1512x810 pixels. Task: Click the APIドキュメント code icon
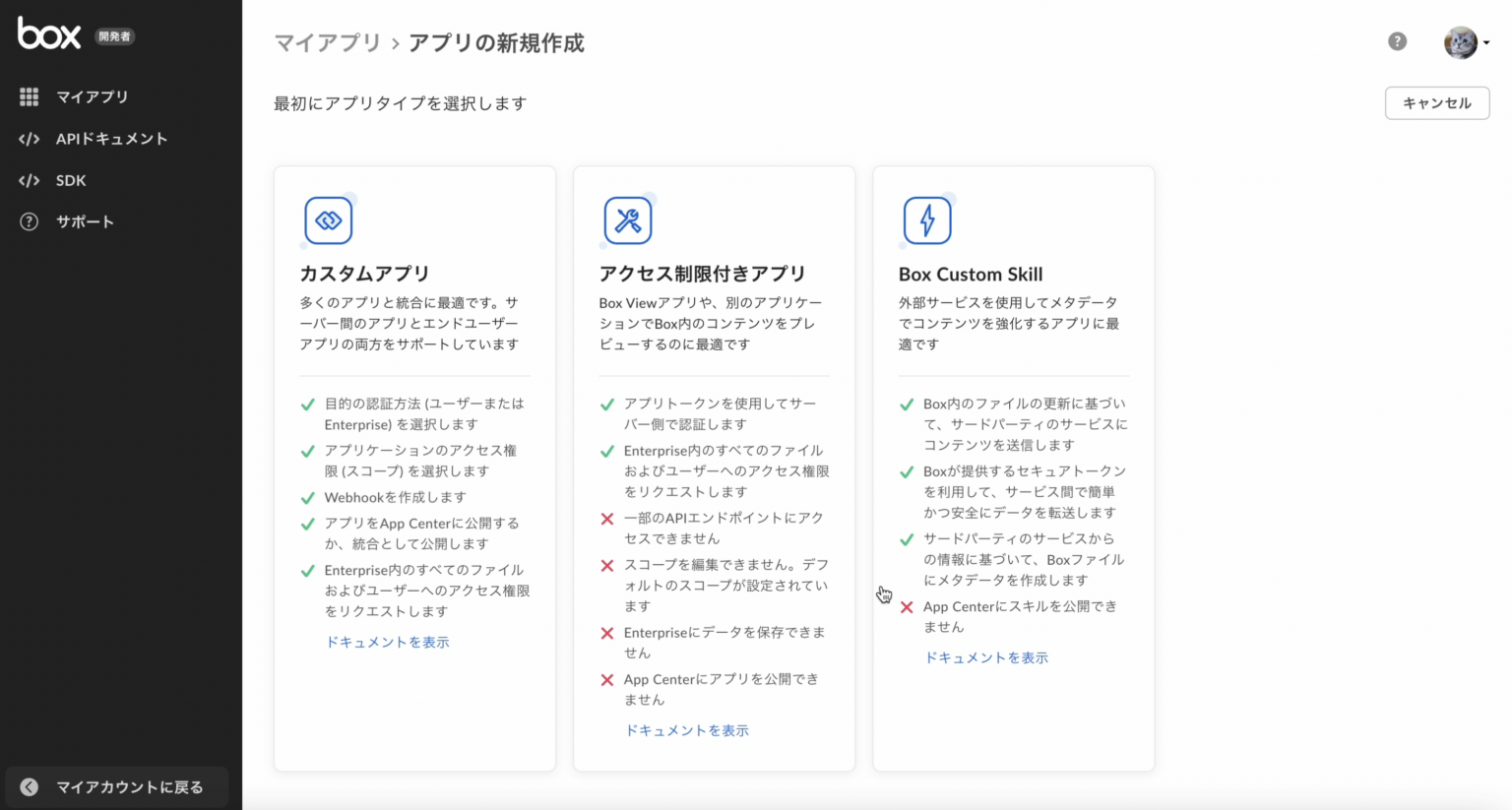click(x=30, y=139)
